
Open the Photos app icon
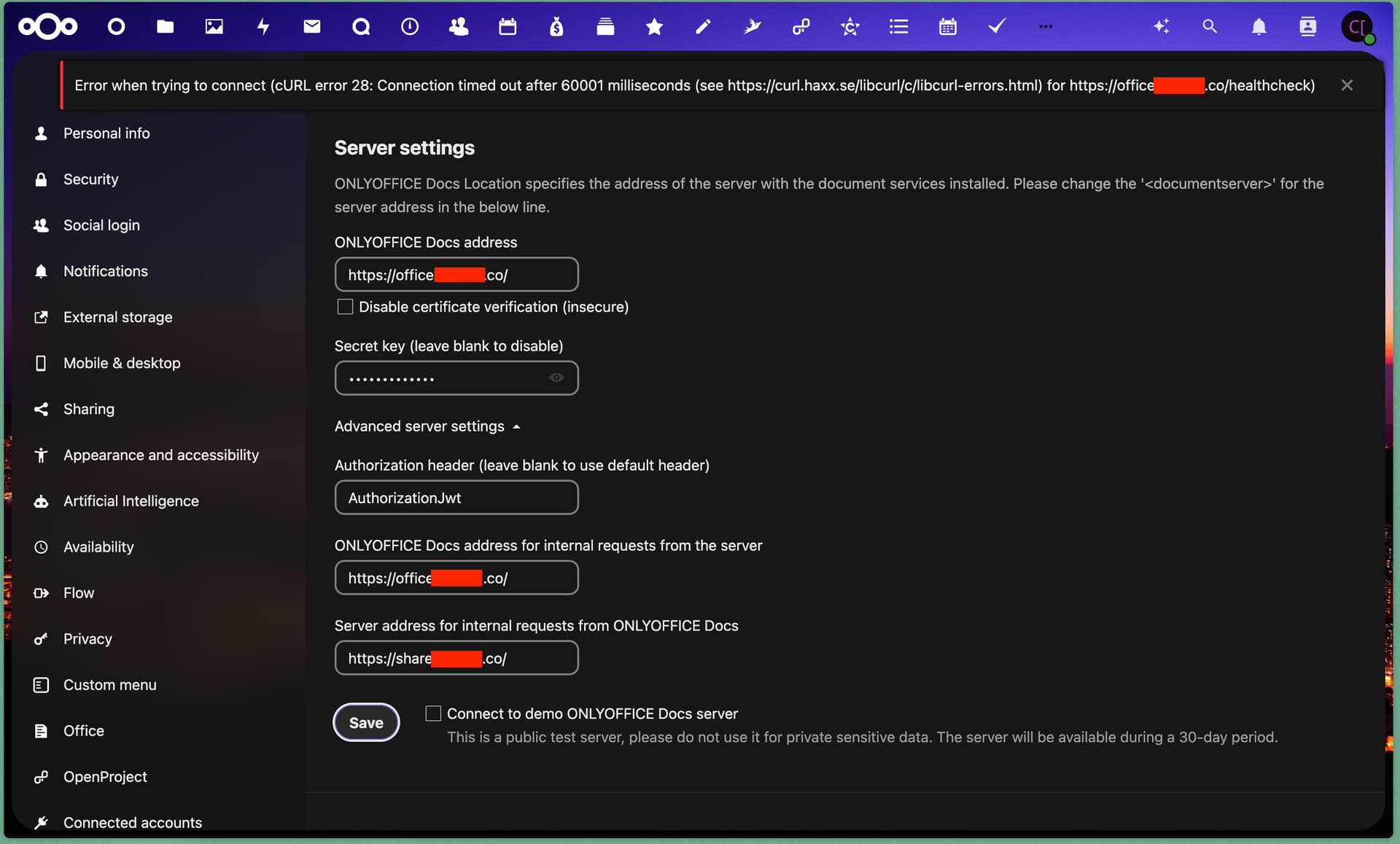(214, 27)
